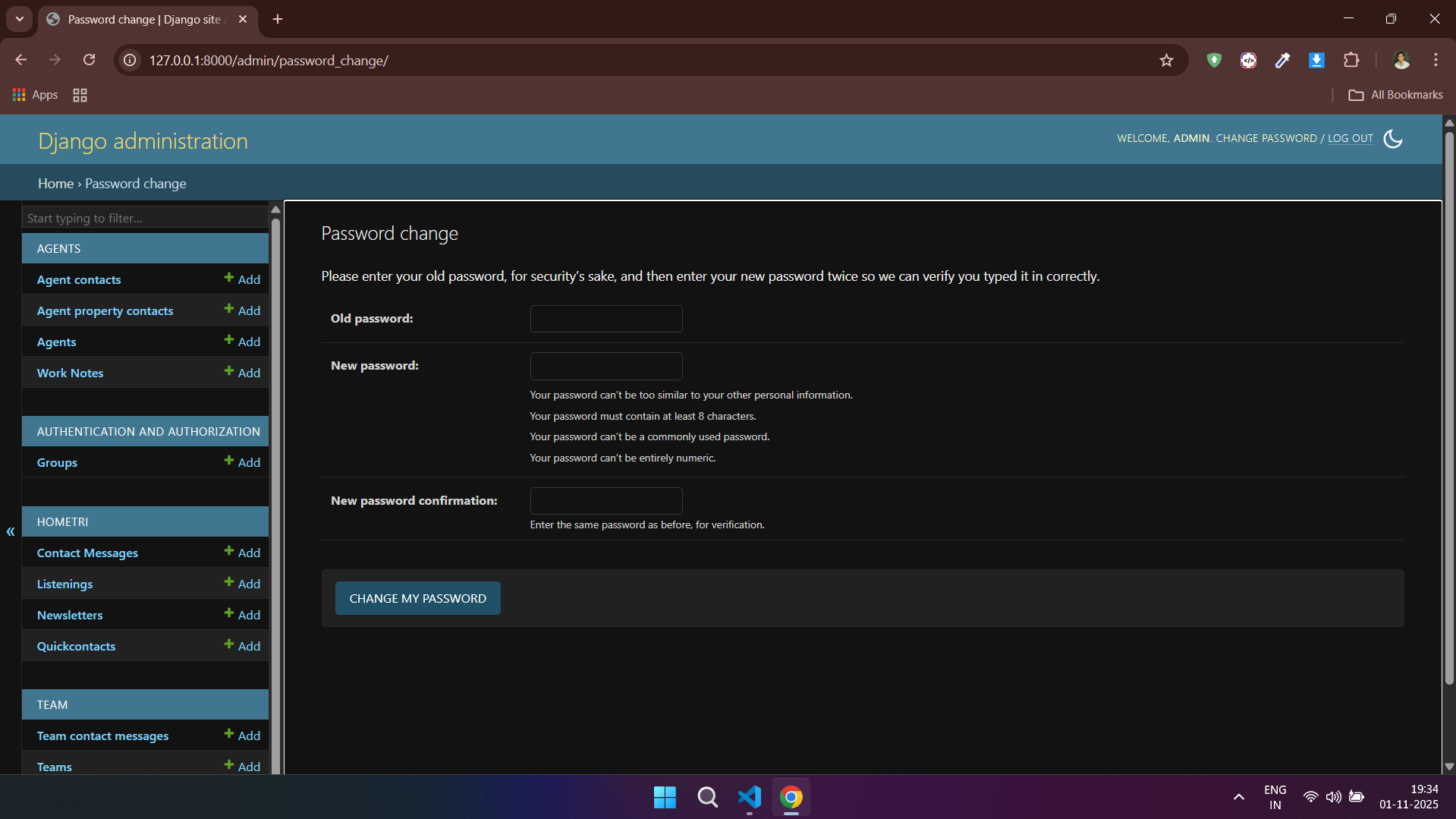The width and height of the screenshot is (1456, 819).
Task: Add a new Newsletter
Action: point(243,615)
